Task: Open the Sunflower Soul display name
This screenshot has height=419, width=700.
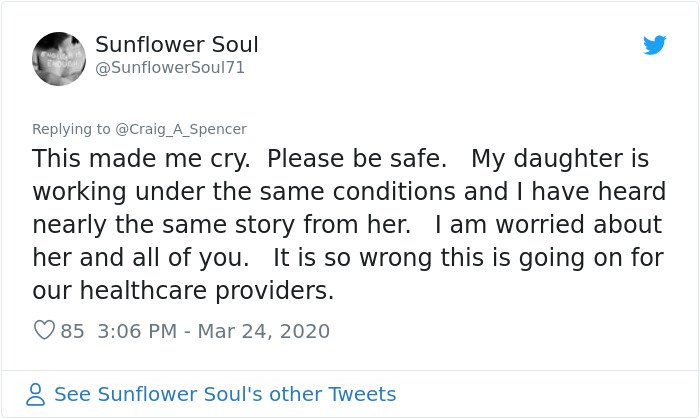Action: coord(177,45)
